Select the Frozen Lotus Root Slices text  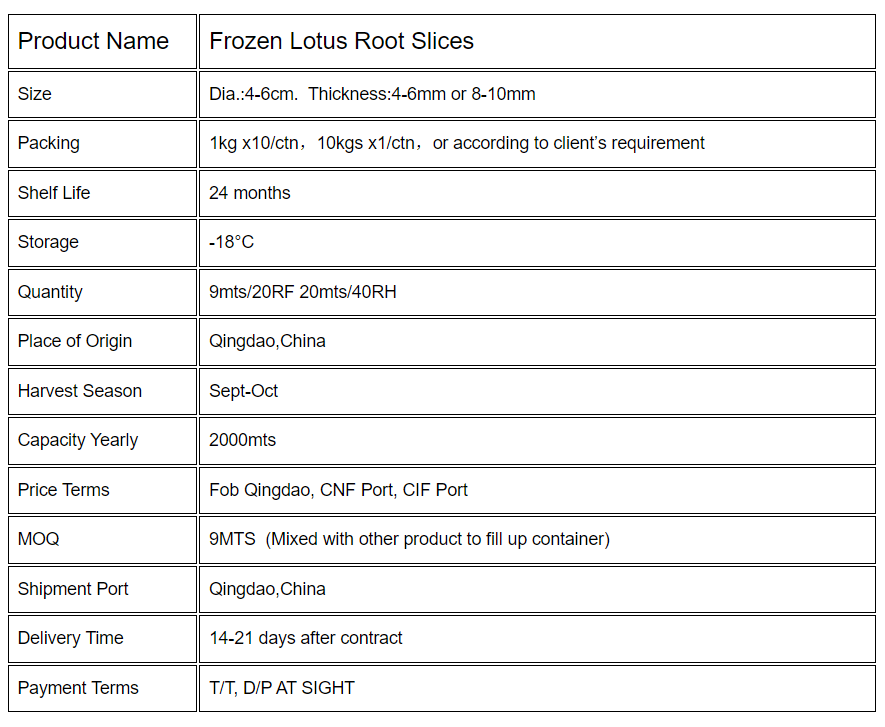tap(341, 41)
